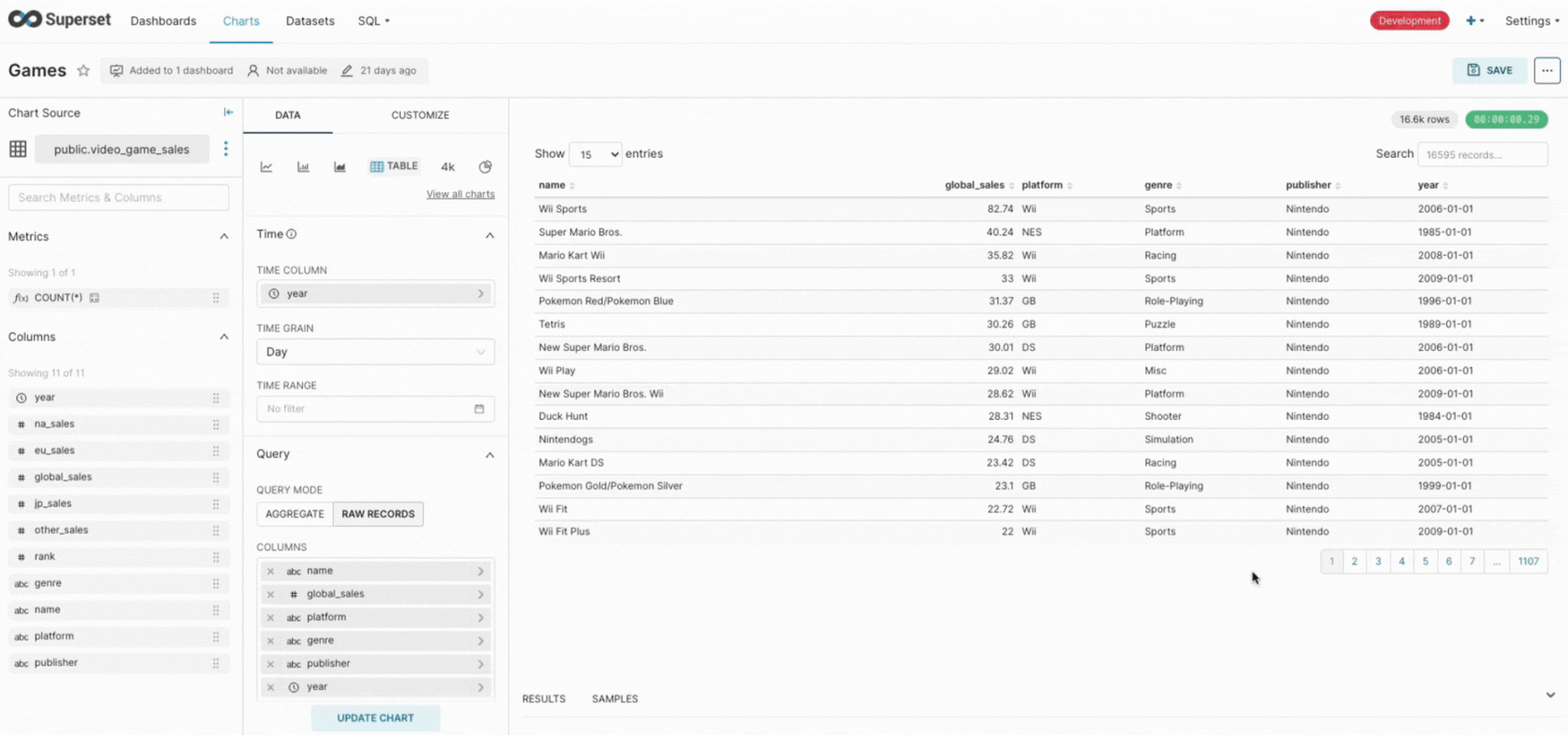Image resolution: width=1568 pixels, height=735 pixels.
Task: Select the area chart visualization icon
Action: 340,167
